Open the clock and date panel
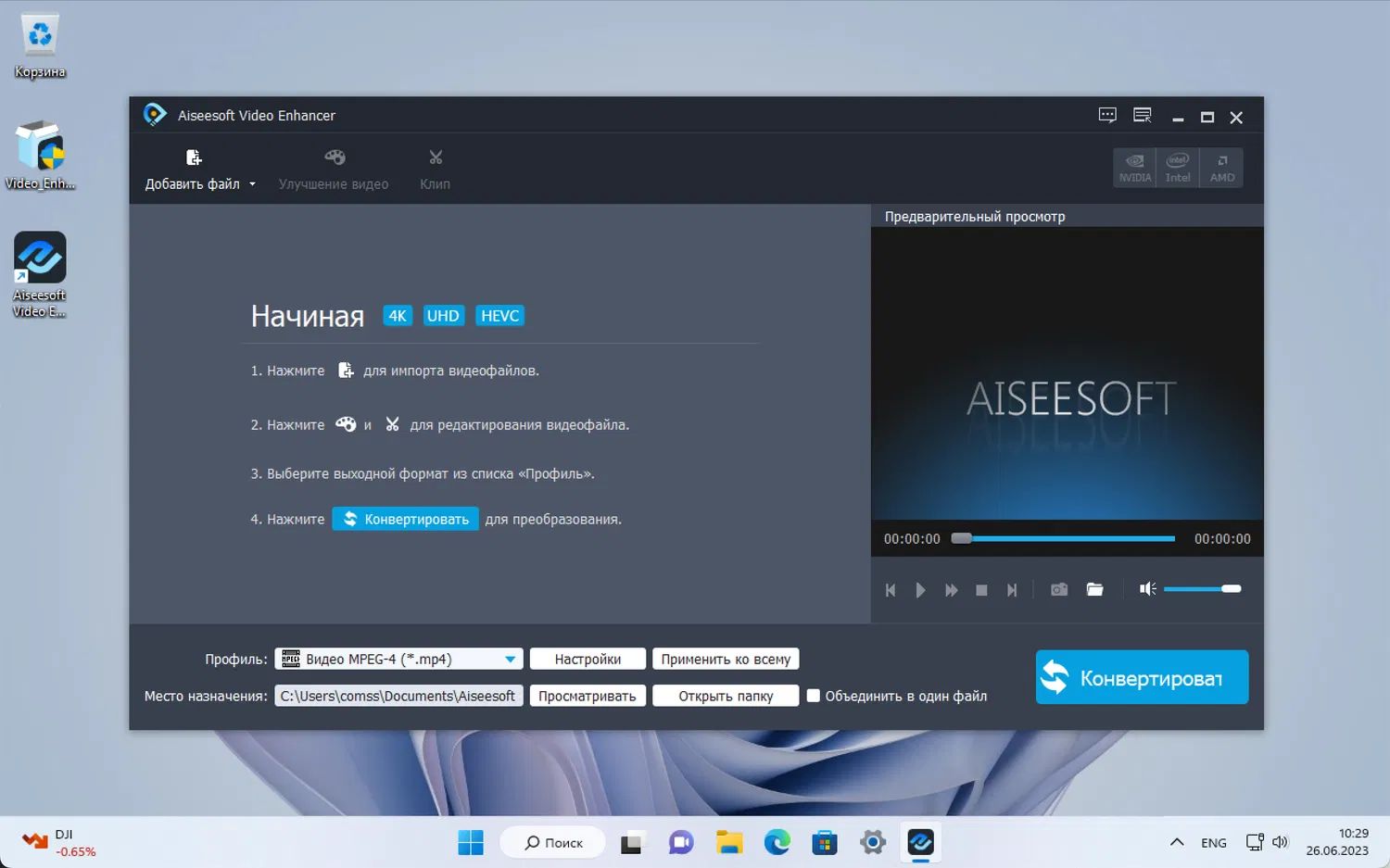 point(1337,842)
